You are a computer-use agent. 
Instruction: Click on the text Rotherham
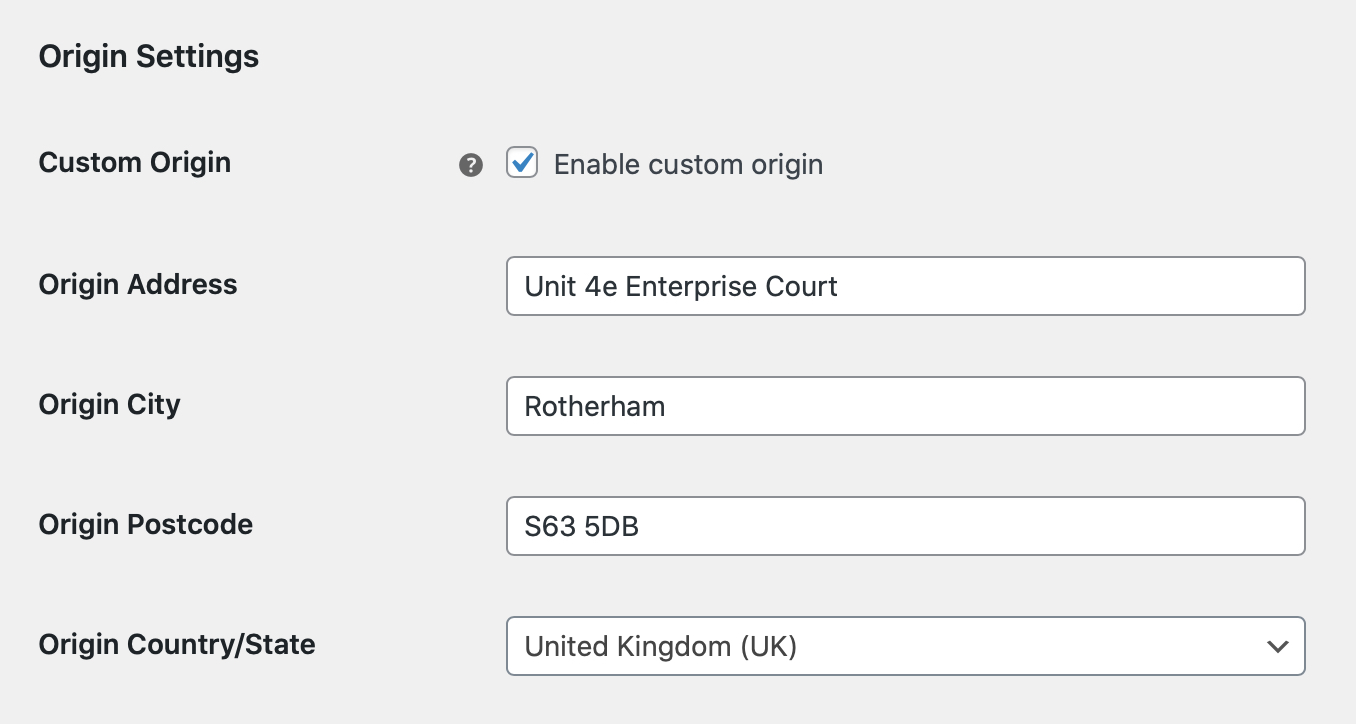[x=595, y=406]
